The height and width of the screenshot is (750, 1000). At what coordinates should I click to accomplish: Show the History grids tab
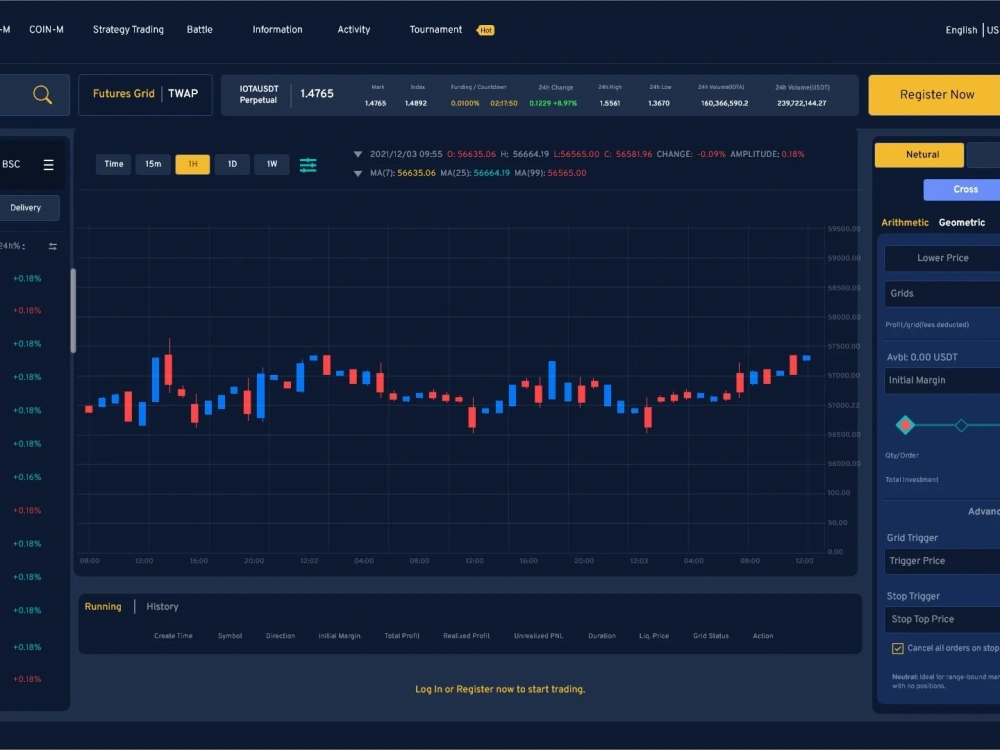click(x=162, y=607)
